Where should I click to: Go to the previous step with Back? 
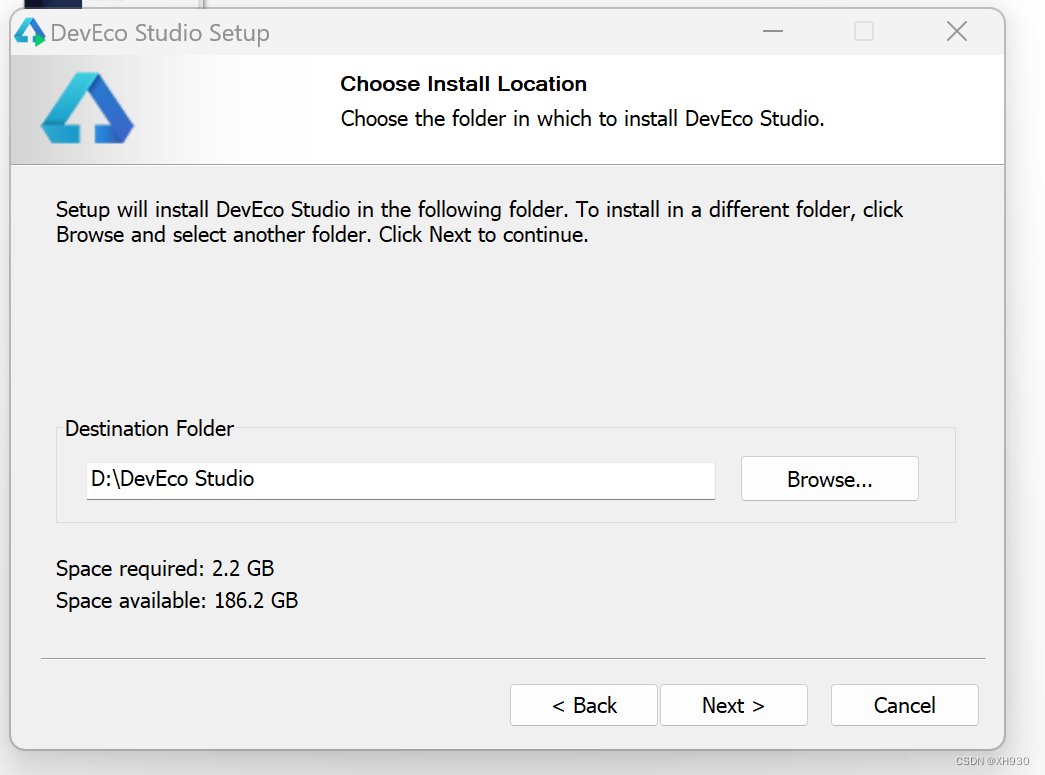(584, 705)
